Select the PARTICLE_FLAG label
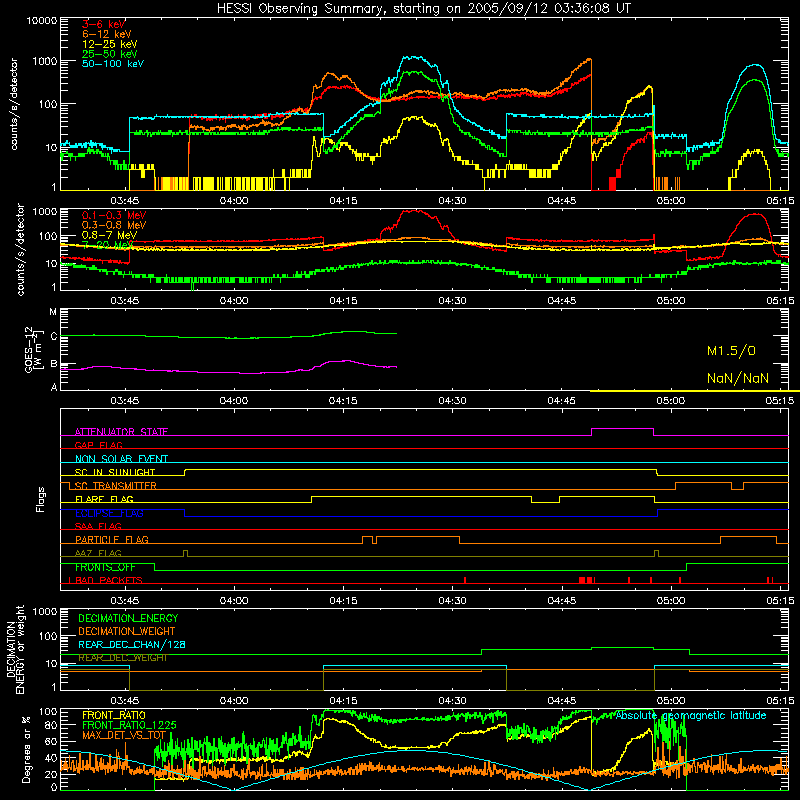 point(112,540)
